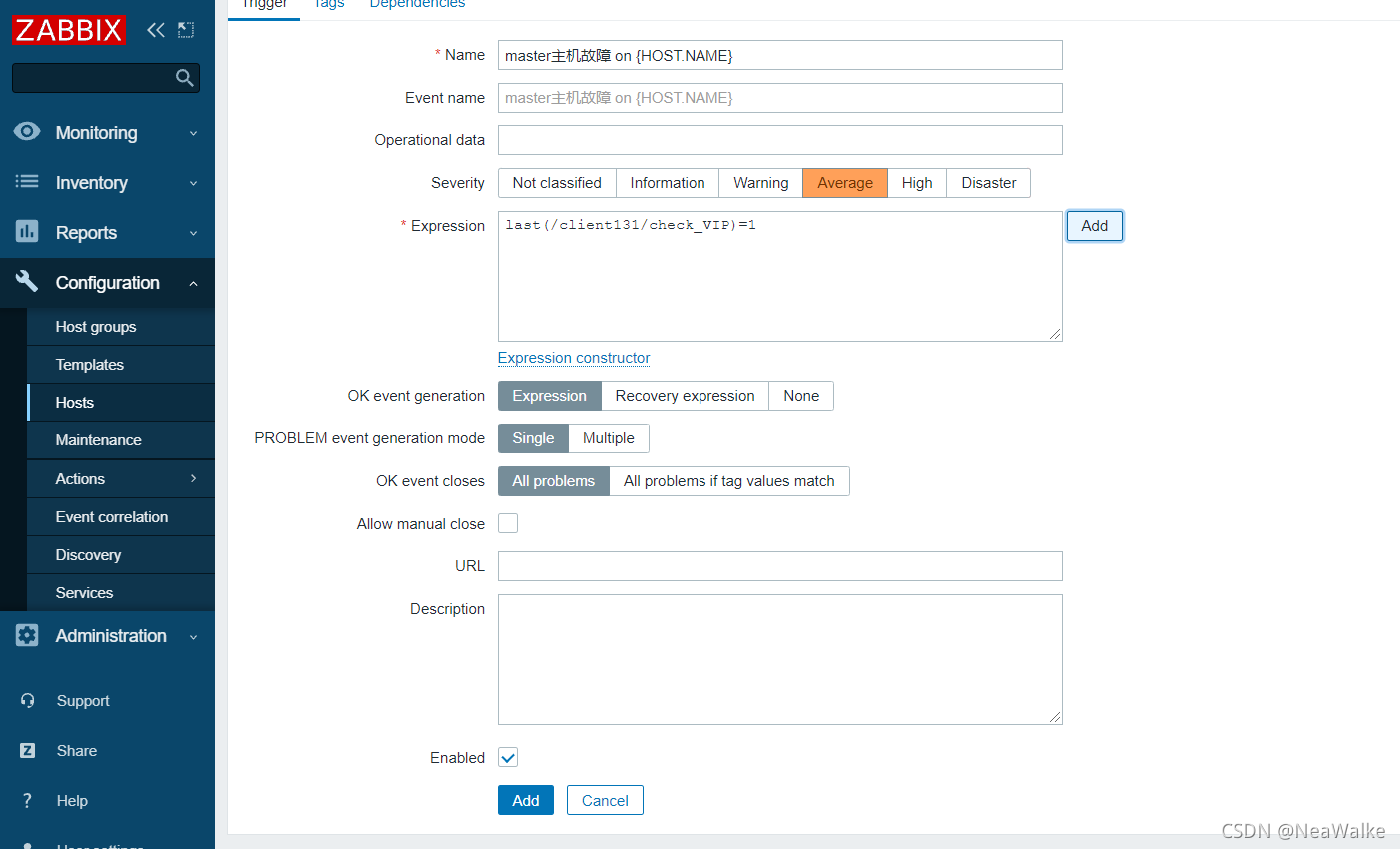Focus the URL input field
This screenshot has height=849, width=1400.
(780, 566)
